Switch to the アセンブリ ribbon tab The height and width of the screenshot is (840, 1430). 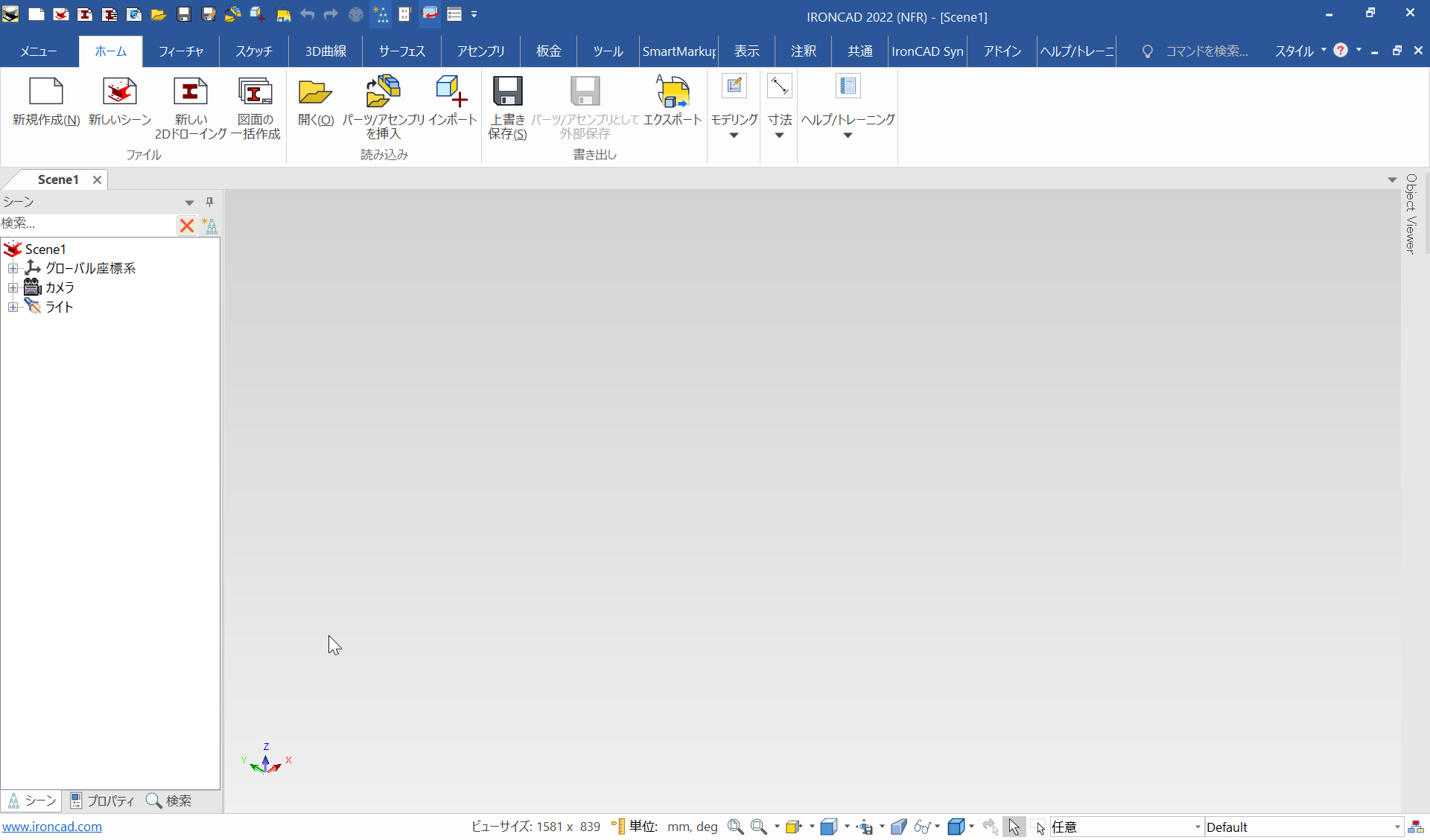pyautogui.click(x=481, y=51)
